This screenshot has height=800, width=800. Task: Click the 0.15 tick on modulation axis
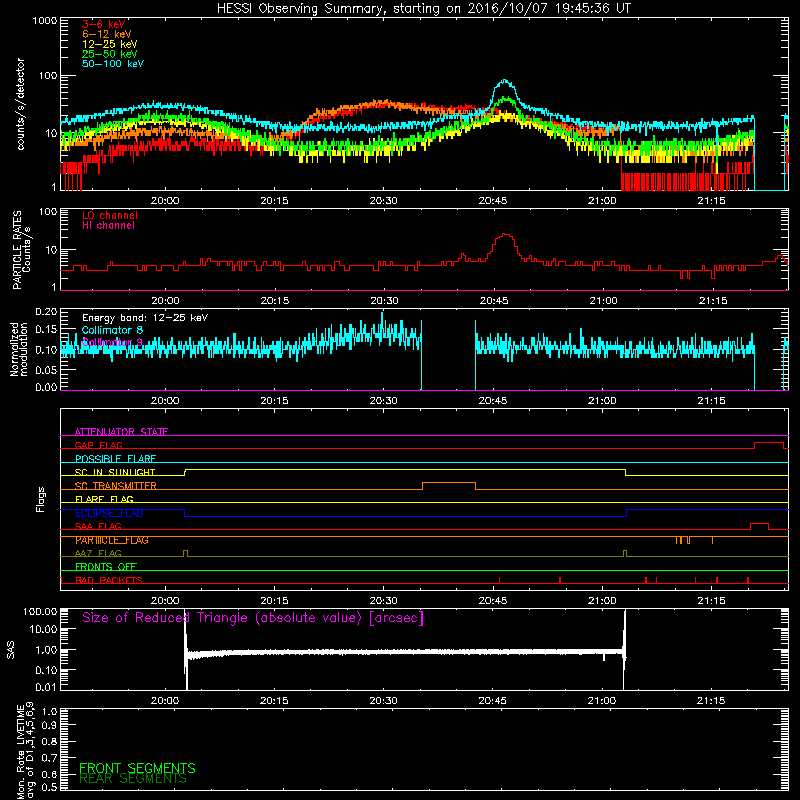(46, 330)
